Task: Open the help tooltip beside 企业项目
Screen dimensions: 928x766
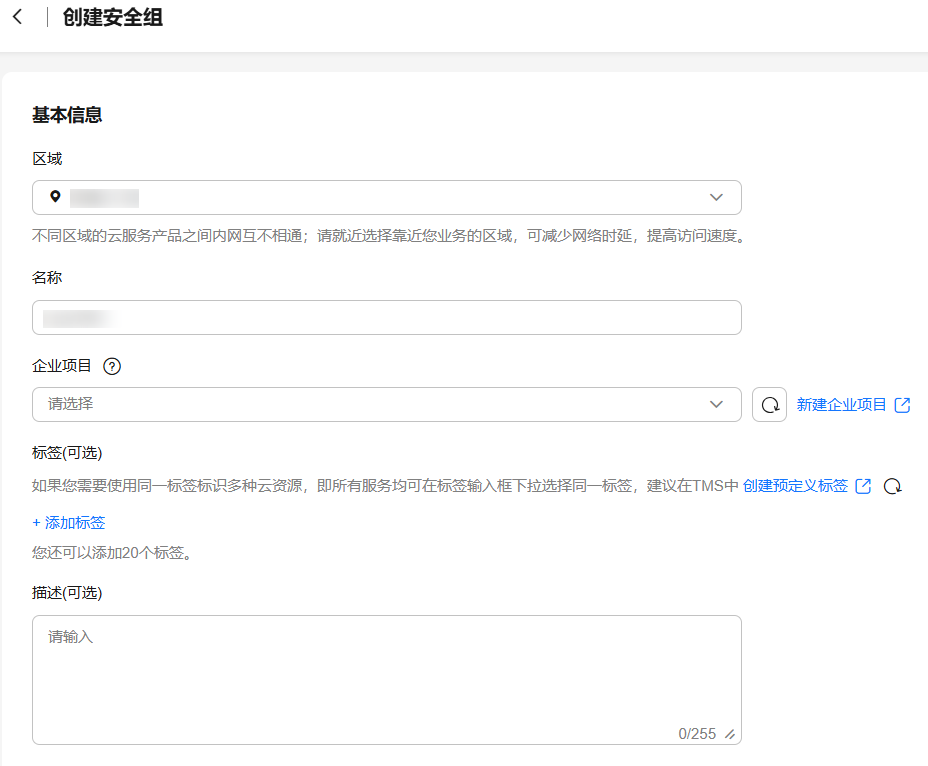Action: pyautogui.click(x=112, y=366)
